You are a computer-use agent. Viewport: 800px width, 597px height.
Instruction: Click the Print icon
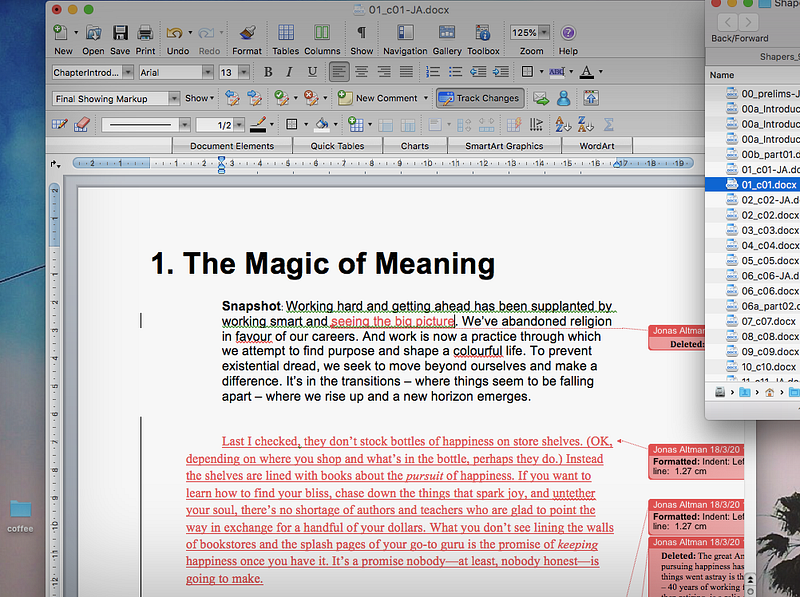(x=146, y=34)
